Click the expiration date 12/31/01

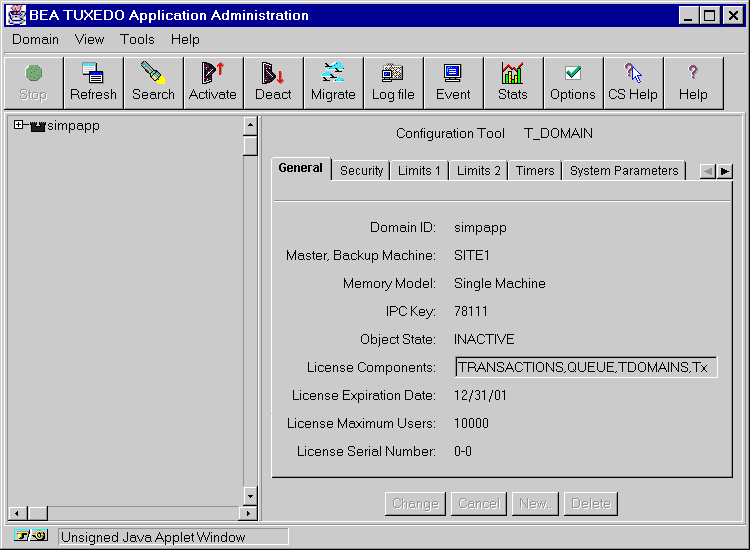[480, 396]
